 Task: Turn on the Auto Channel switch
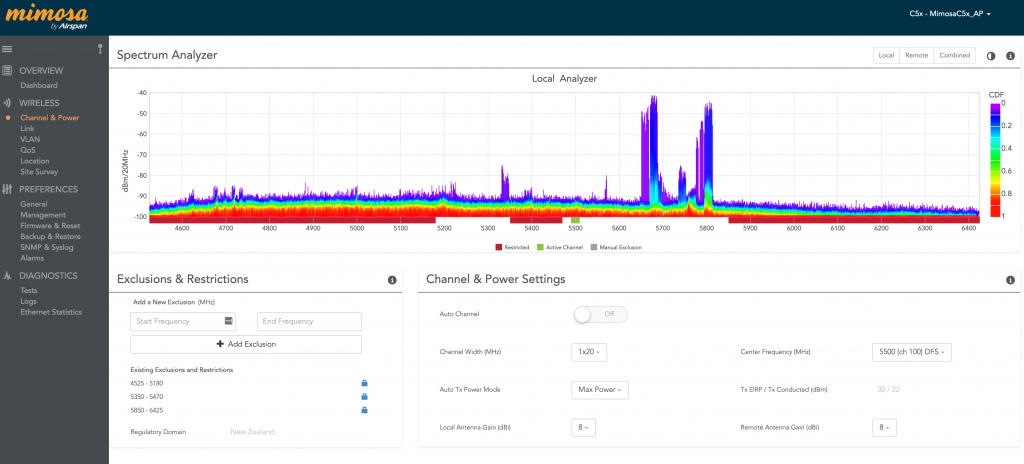pos(600,314)
